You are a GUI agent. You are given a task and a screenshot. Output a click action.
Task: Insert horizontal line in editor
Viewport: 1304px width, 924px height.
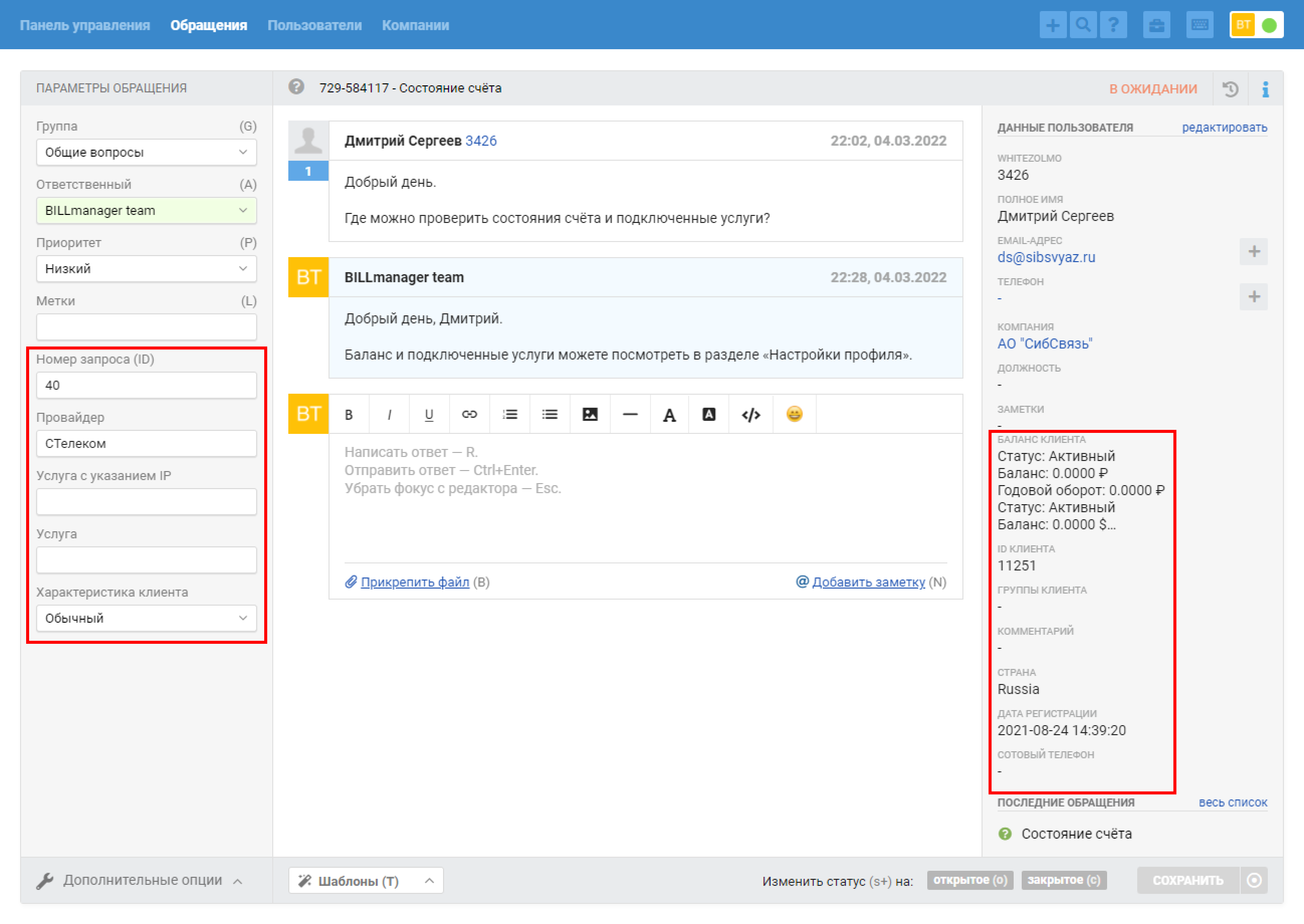coord(629,414)
